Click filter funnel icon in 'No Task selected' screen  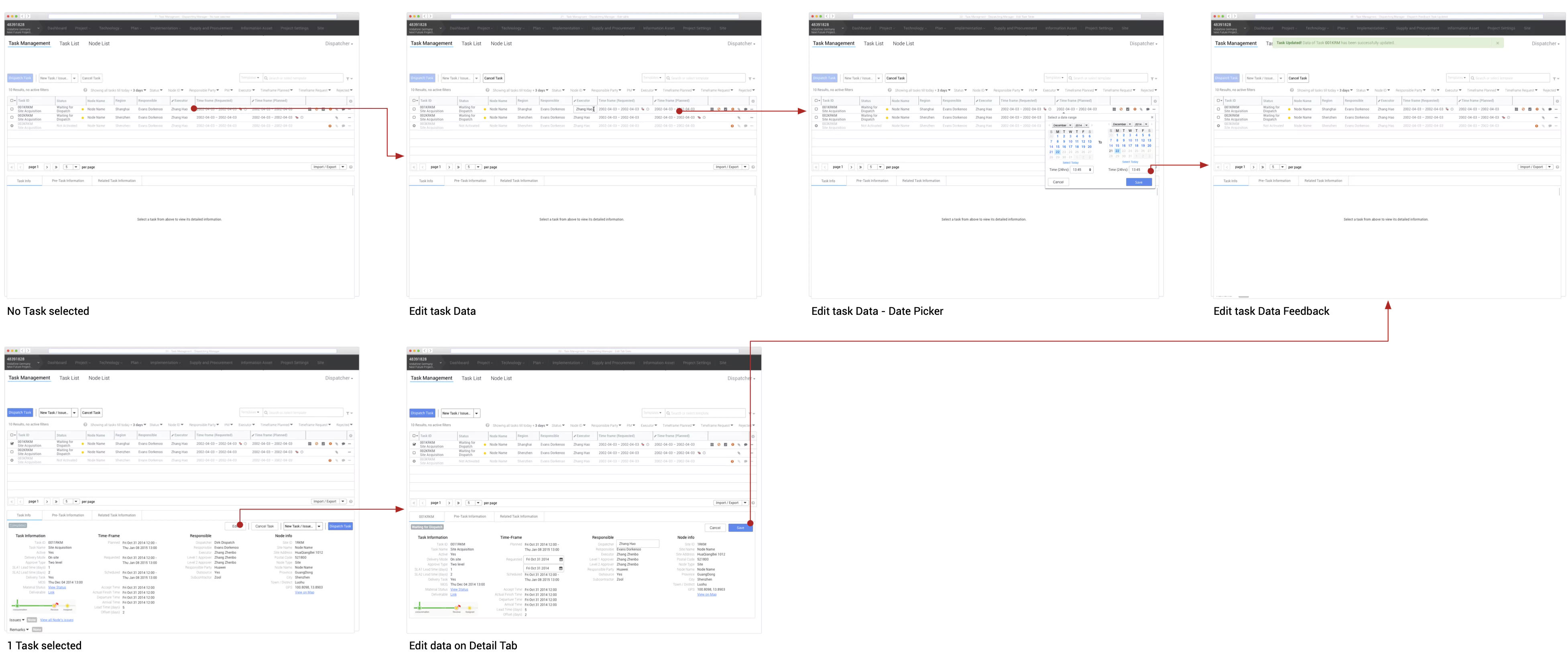tap(348, 79)
